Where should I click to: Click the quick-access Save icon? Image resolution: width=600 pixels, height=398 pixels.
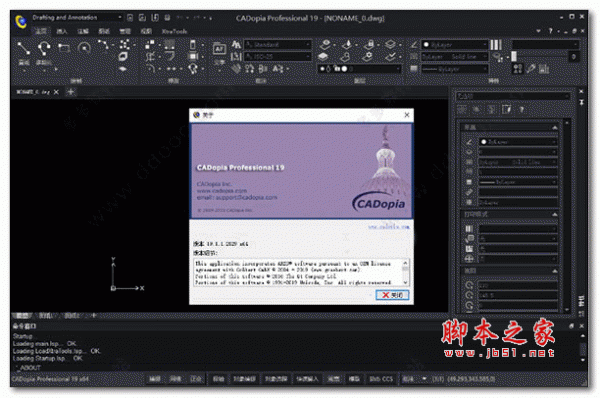tap(155, 18)
